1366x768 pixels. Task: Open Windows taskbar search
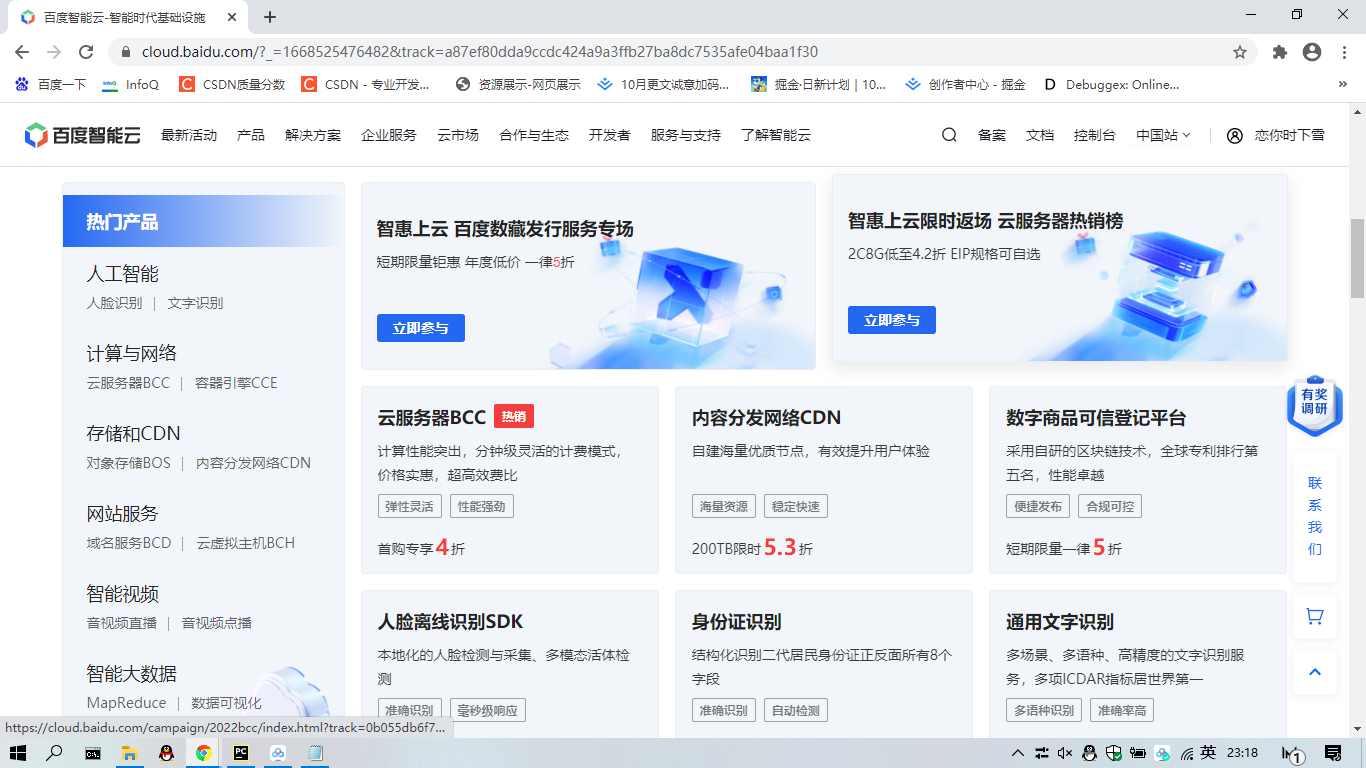[x=54, y=753]
